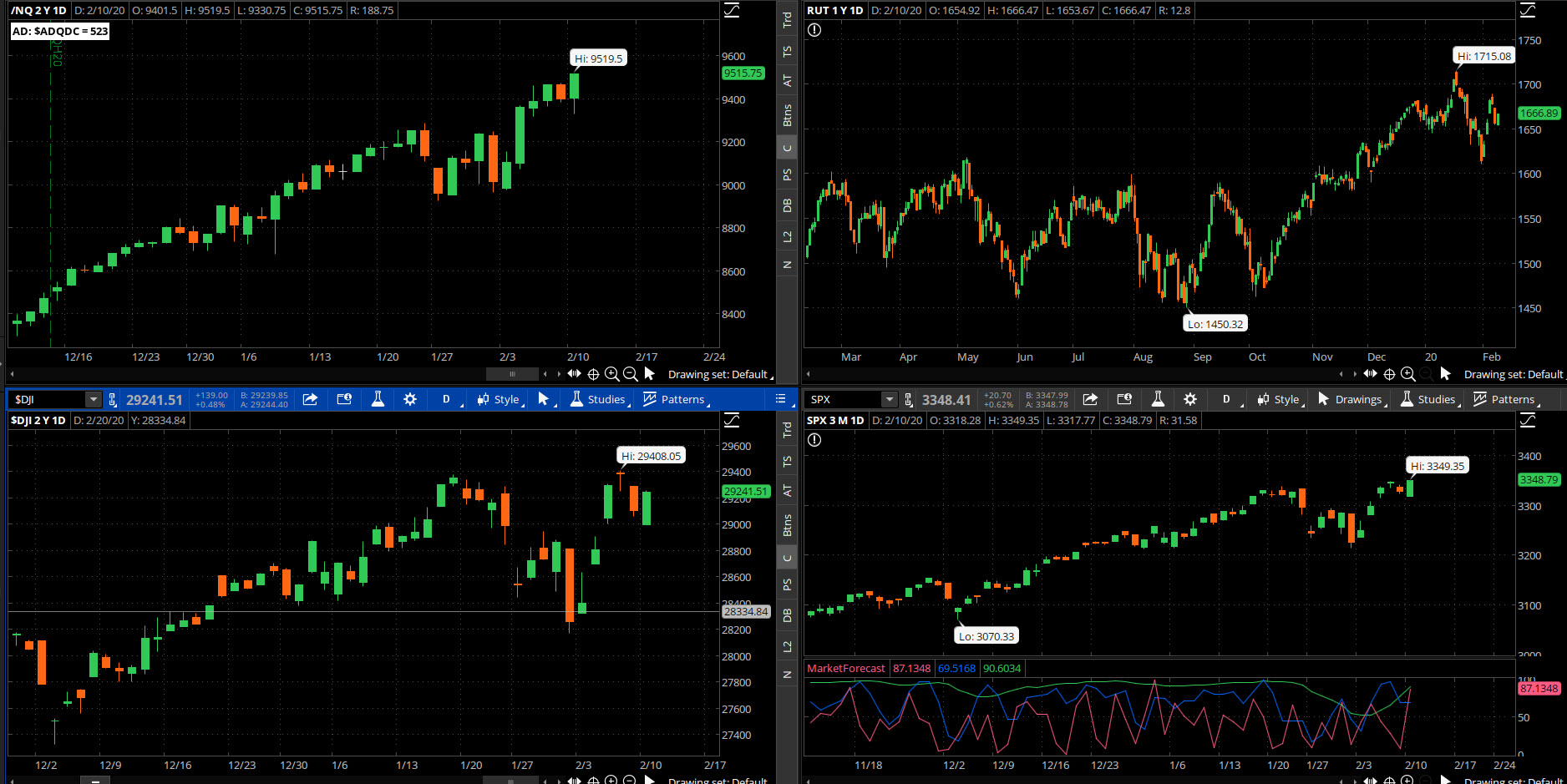
Task: Toggle the Btns sidebar tab beside /NQ chart
Action: coord(787,115)
